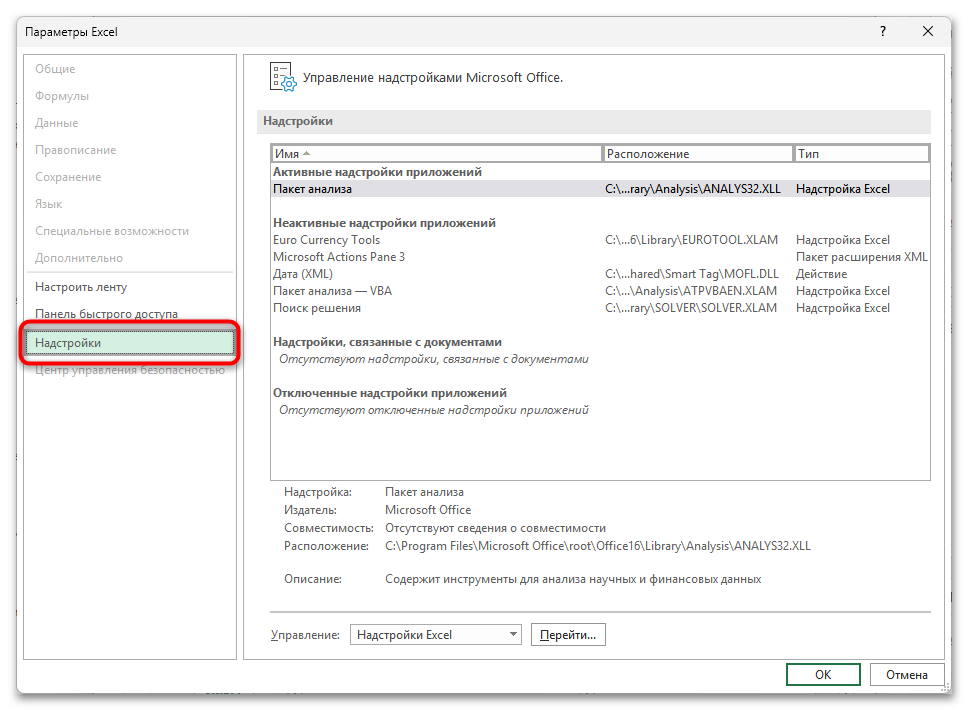The height and width of the screenshot is (710, 968).
Task: Confirm with the OK button
Action: point(822,675)
